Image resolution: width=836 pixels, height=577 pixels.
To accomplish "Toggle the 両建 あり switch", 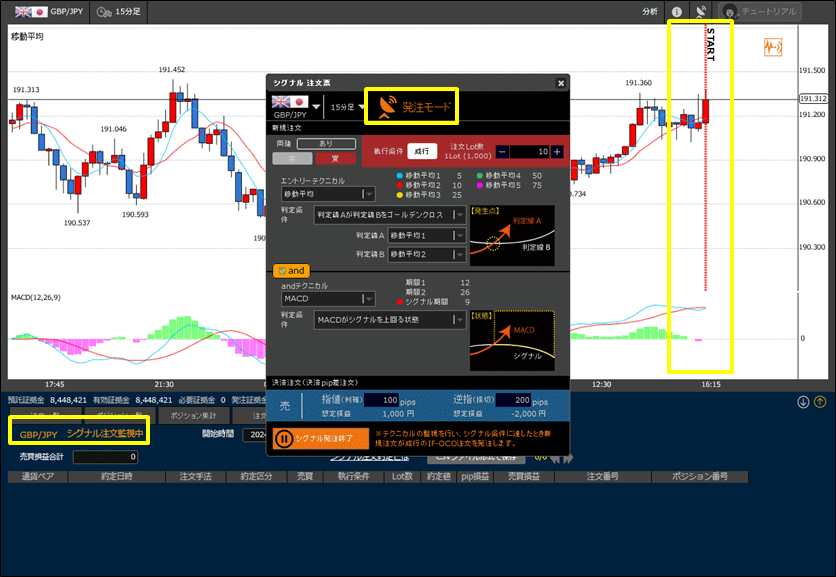I will (x=326, y=144).
